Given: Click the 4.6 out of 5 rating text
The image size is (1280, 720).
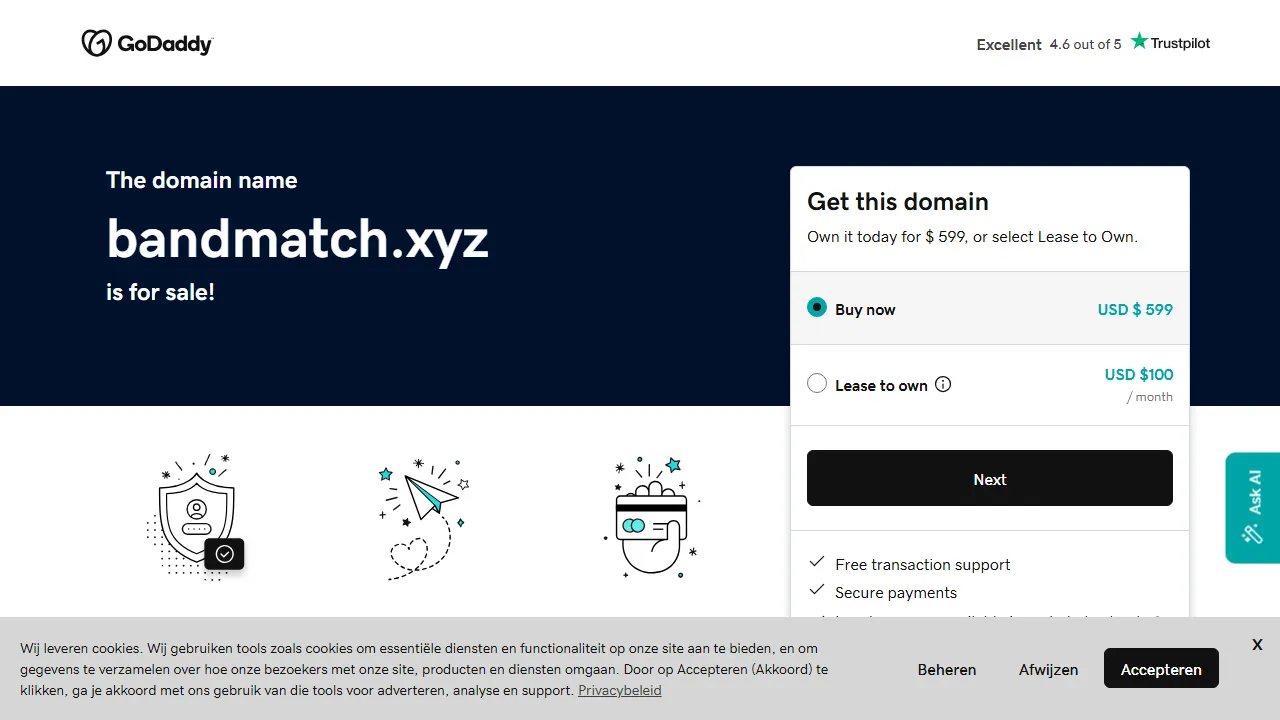Looking at the screenshot, I should 1084,44.
